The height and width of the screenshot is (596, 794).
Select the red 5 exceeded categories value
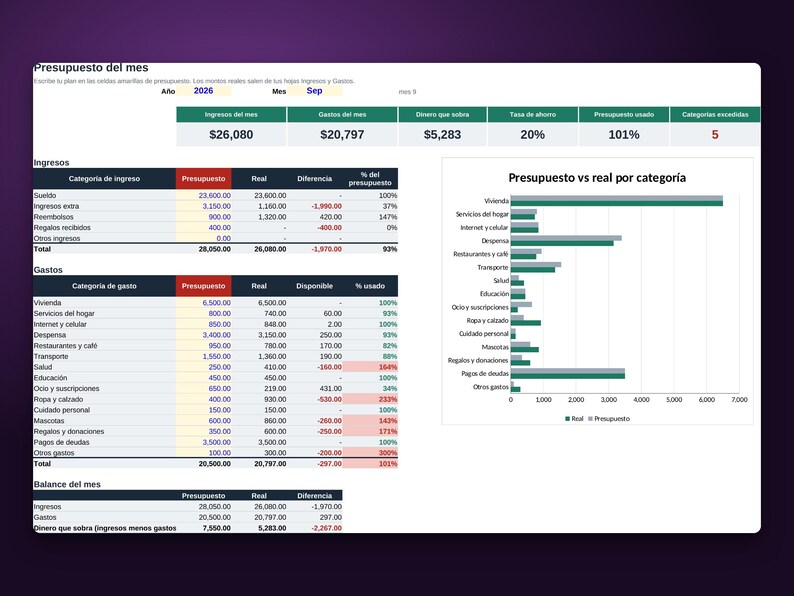point(715,135)
